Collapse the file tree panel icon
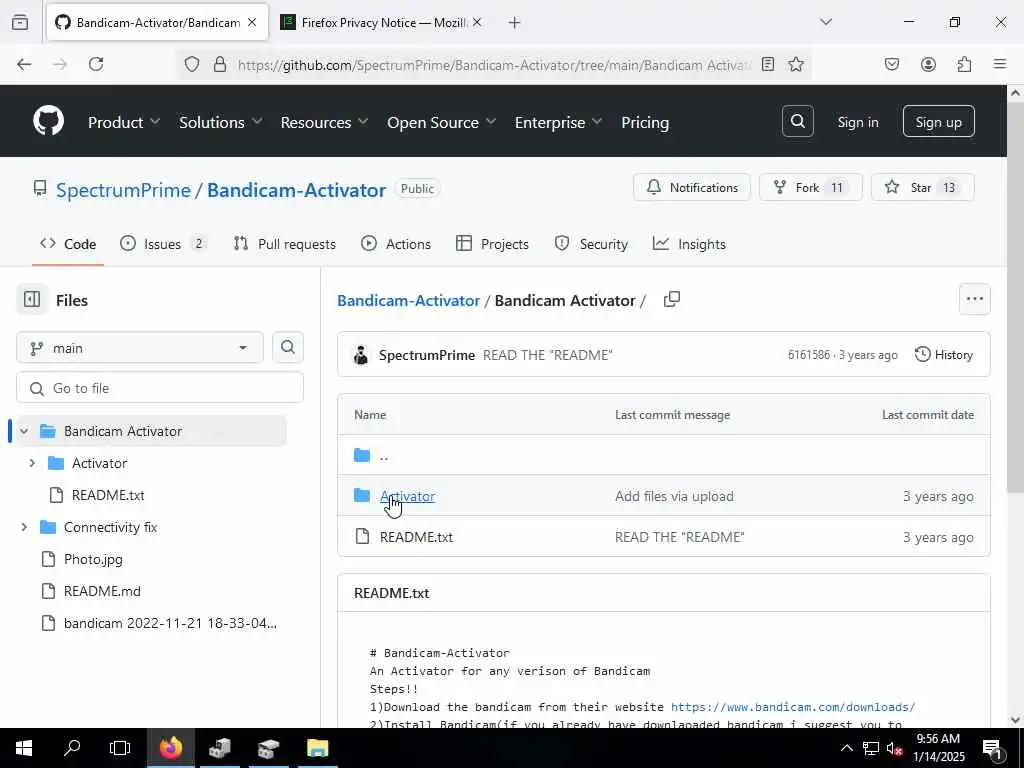 tap(32, 300)
